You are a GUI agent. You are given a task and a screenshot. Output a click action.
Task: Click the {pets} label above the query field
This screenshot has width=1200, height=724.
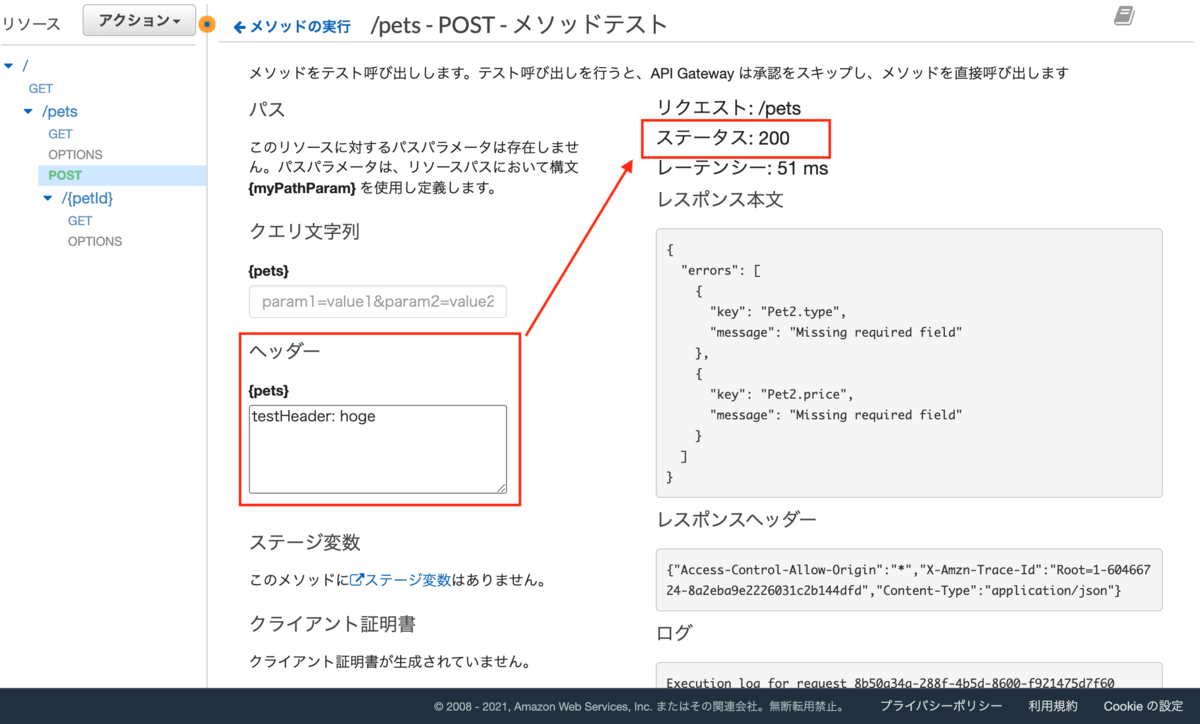click(x=269, y=271)
